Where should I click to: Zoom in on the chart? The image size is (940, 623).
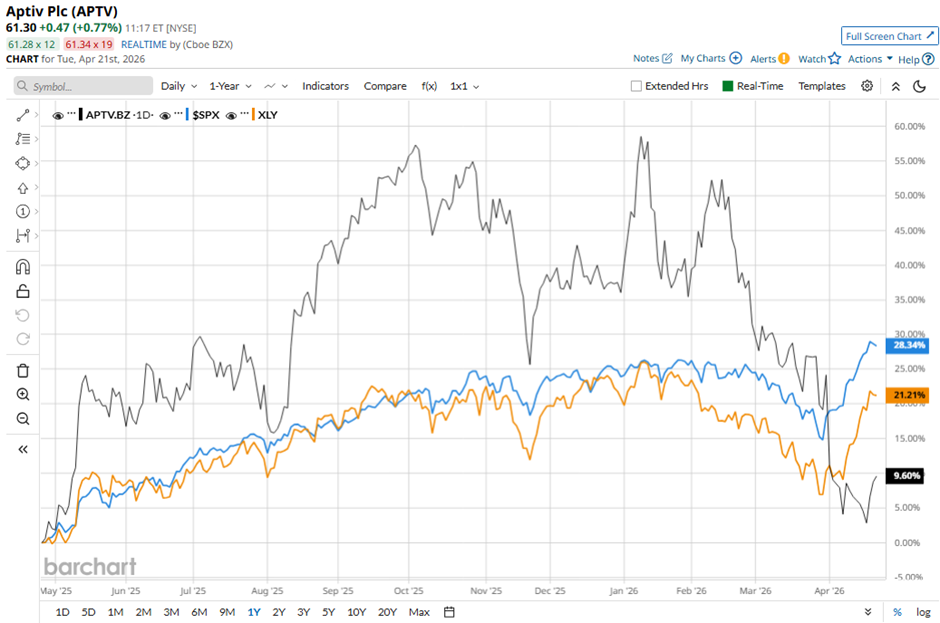(23, 395)
